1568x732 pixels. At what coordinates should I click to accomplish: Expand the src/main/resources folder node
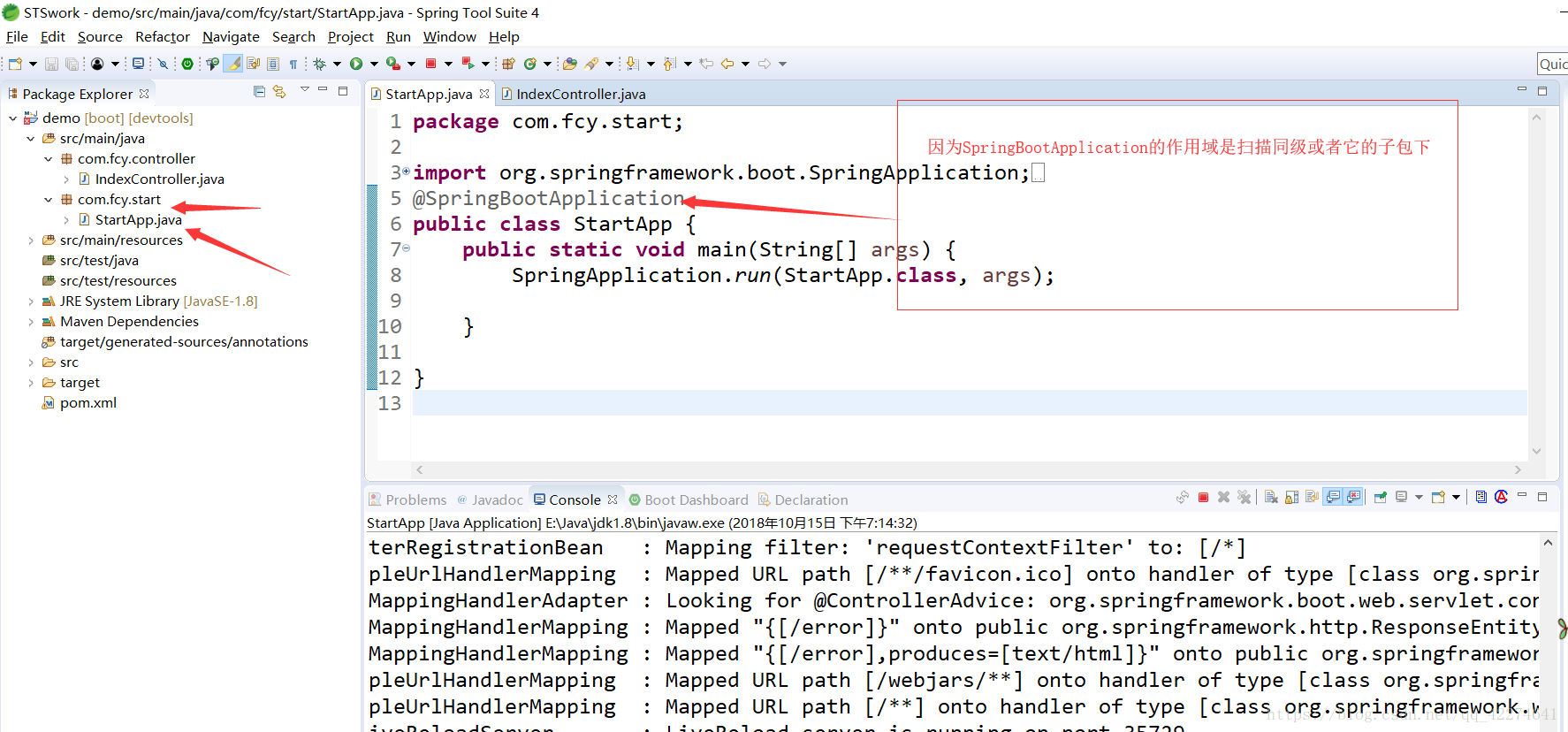(x=30, y=240)
